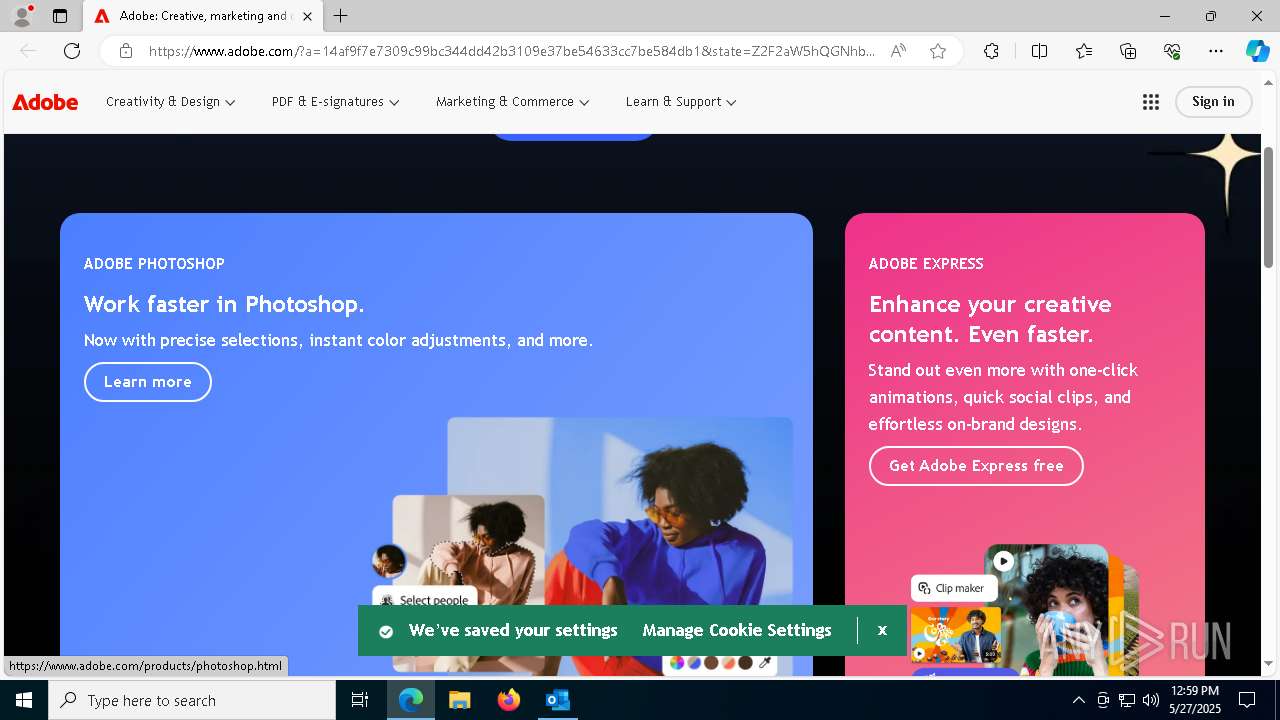The height and width of the screenshot is (720, 1280).
Task: Click the Clip maker chip
Action: point(953,588)
